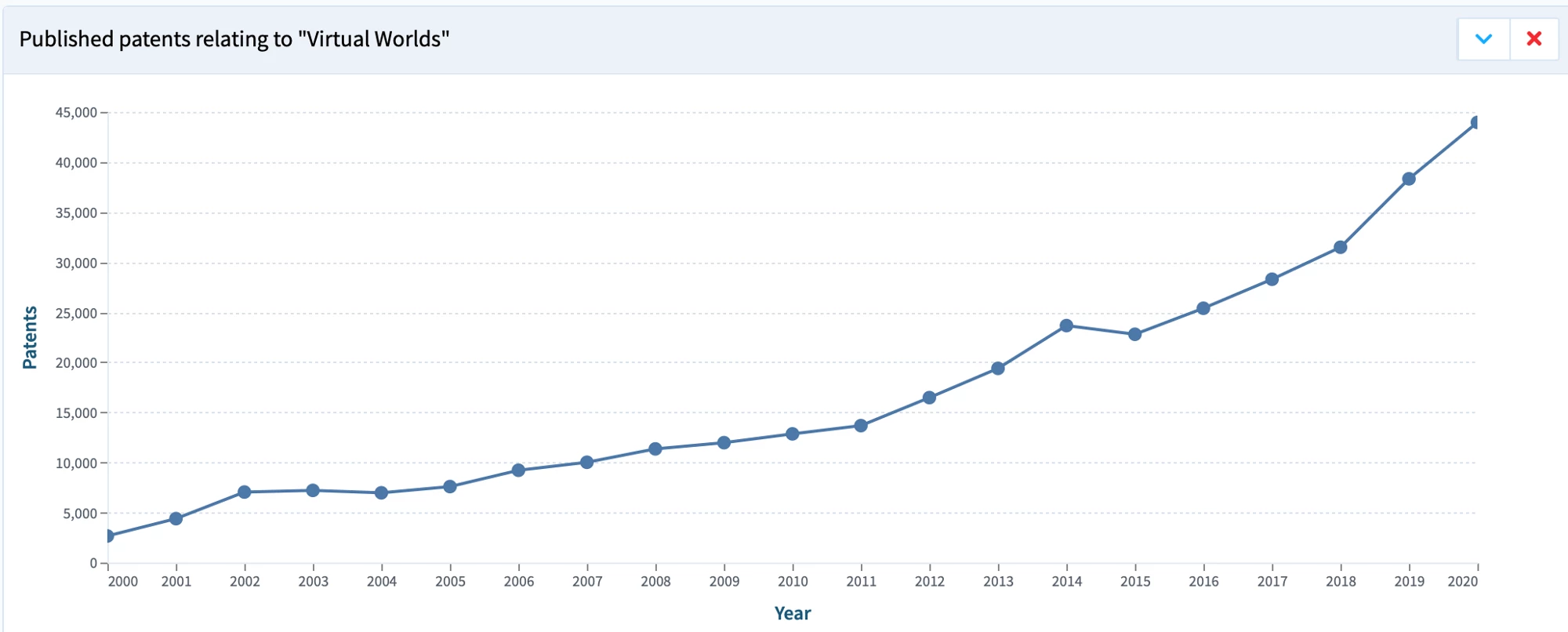The width and height of the screenshot is (1568, 632).
Task: Click the panel title "Published patents relating to Virtual Worlds"
Action: (x=234, y=39)
